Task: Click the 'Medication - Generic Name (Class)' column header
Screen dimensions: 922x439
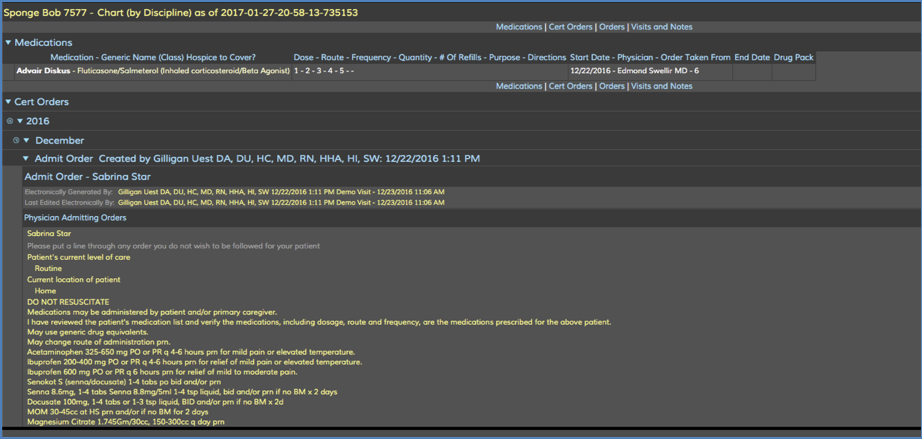Action: [153, 58]
